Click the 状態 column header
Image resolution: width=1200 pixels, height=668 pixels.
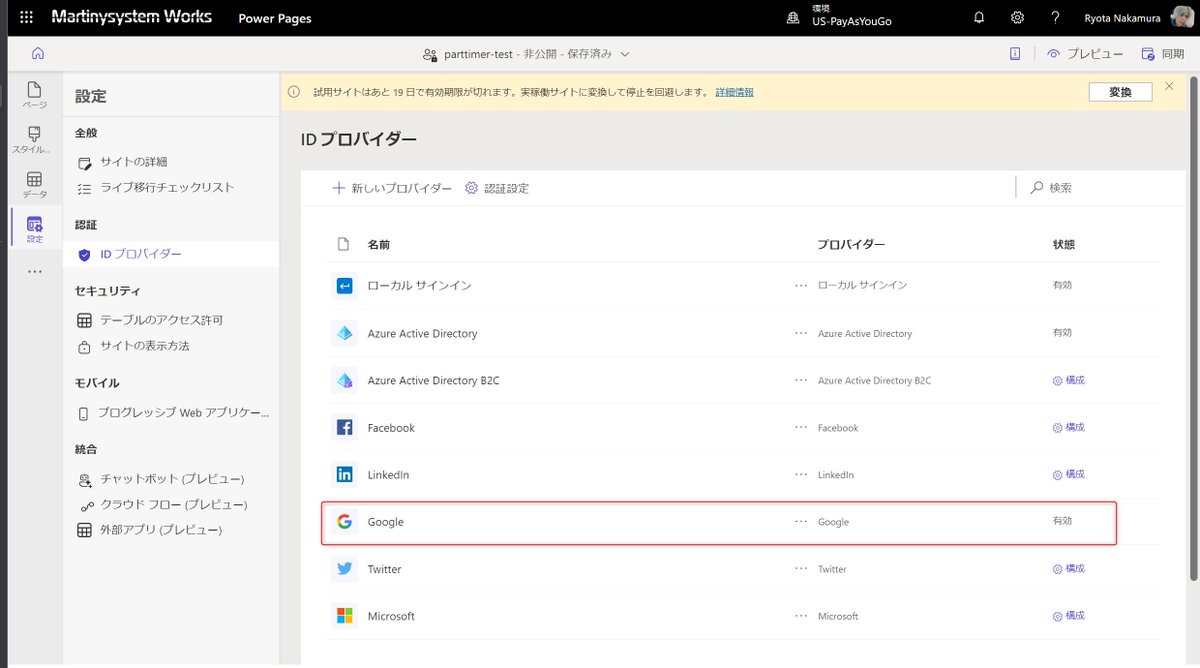tap(1064, 244)
